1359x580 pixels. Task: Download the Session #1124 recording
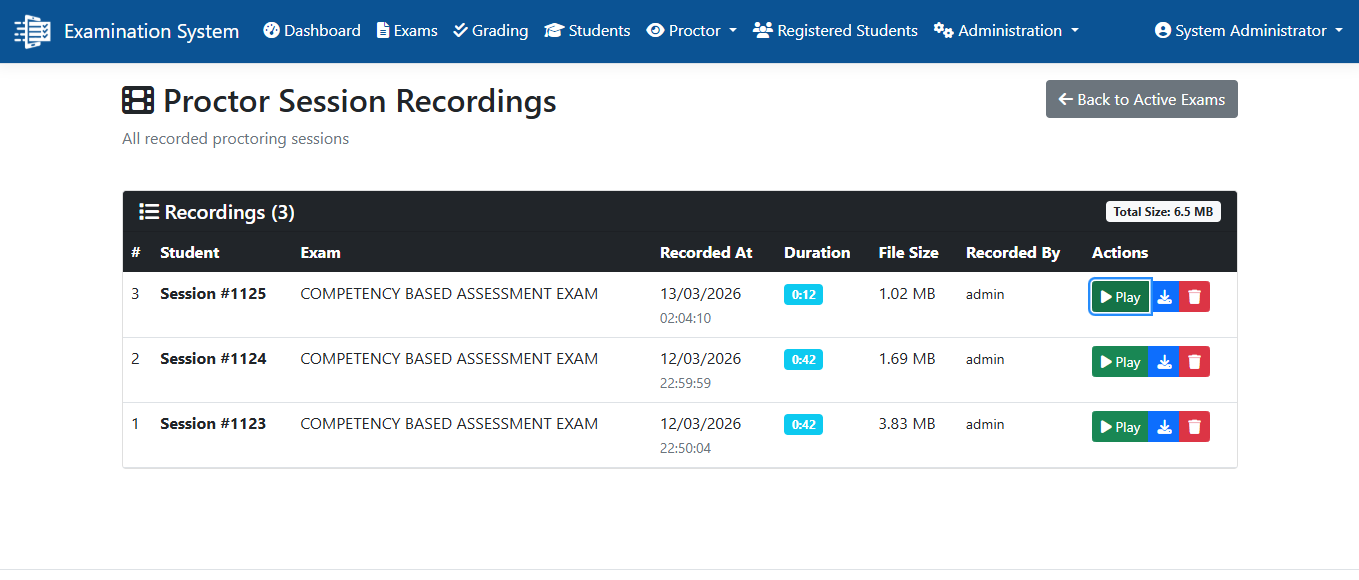[1164, 362]
